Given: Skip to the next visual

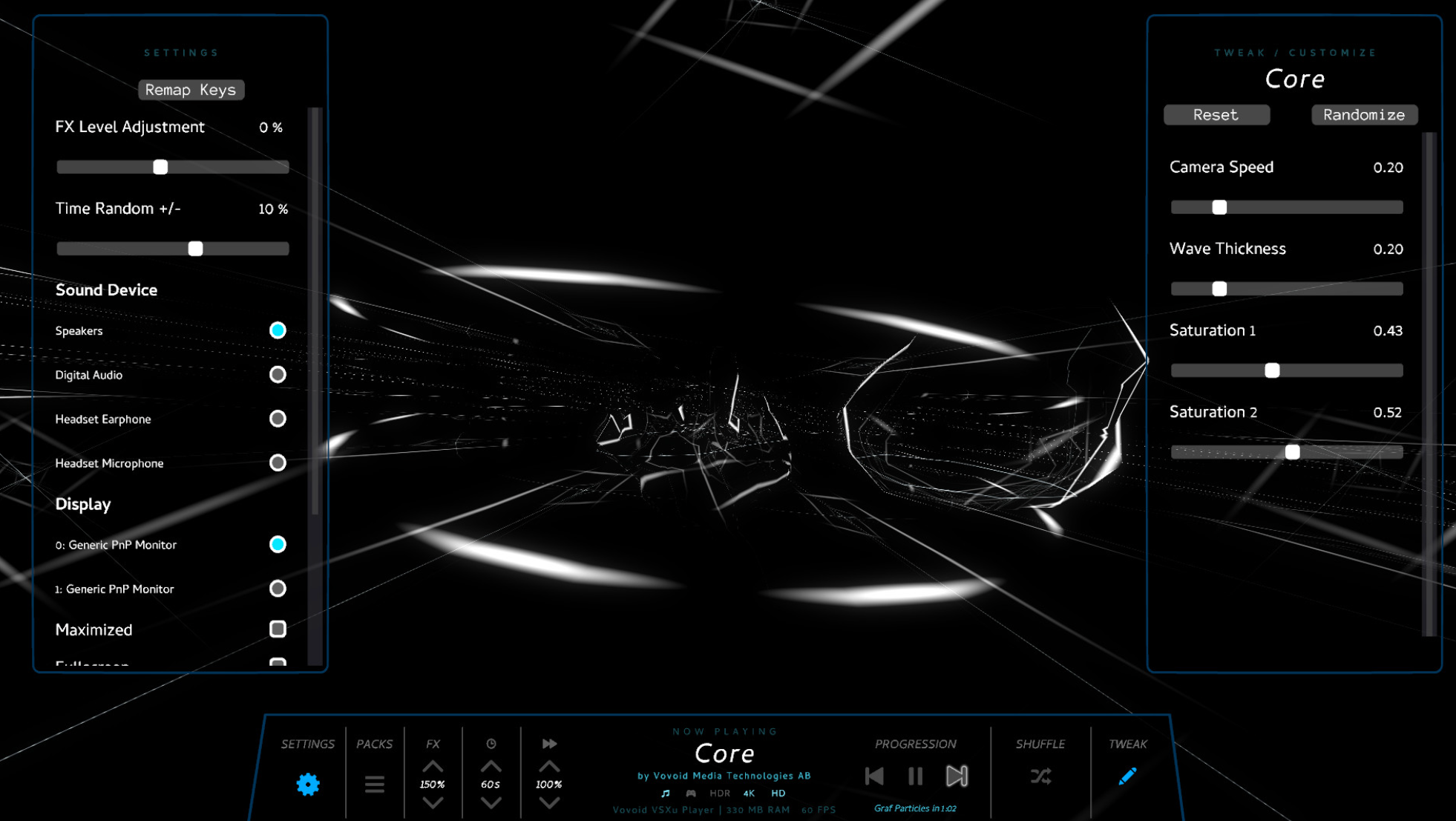Looking at the screenshot, I should 957,776.
